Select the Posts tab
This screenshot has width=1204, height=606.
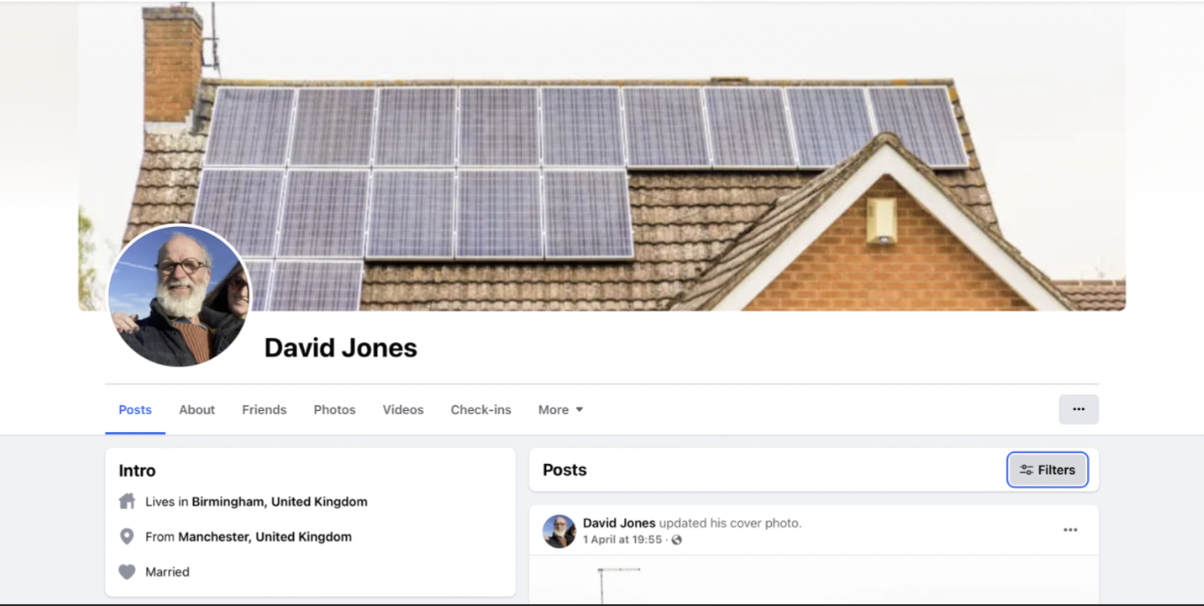135,410
